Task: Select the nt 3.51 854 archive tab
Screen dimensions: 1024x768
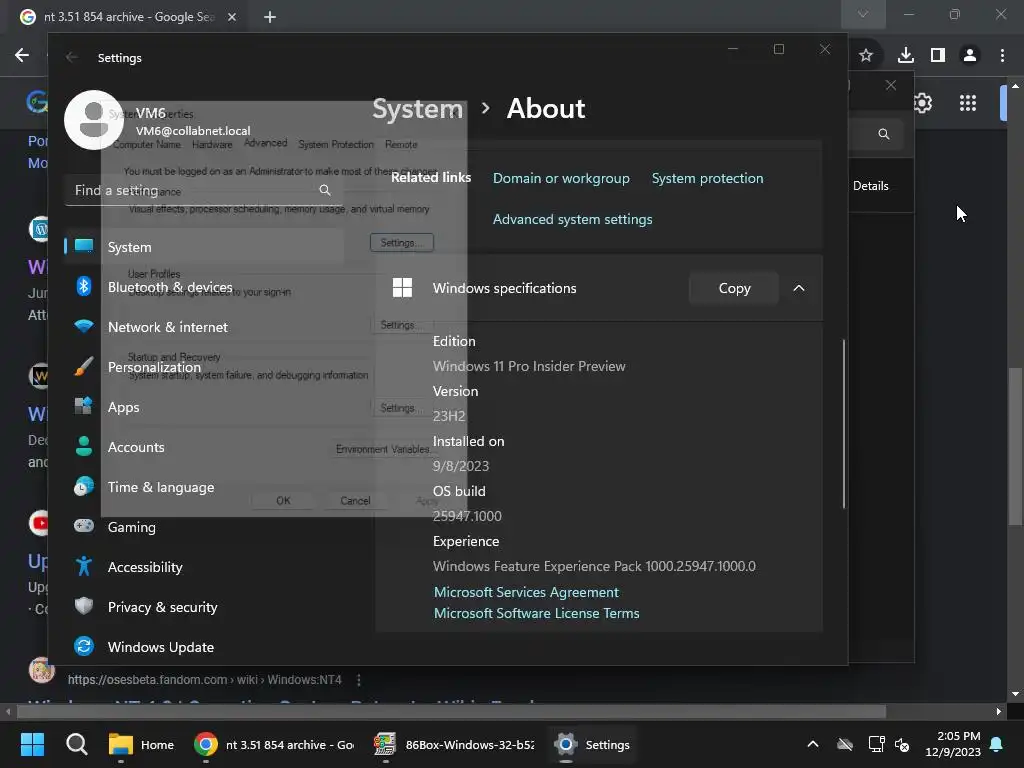Action: [128, 17]
